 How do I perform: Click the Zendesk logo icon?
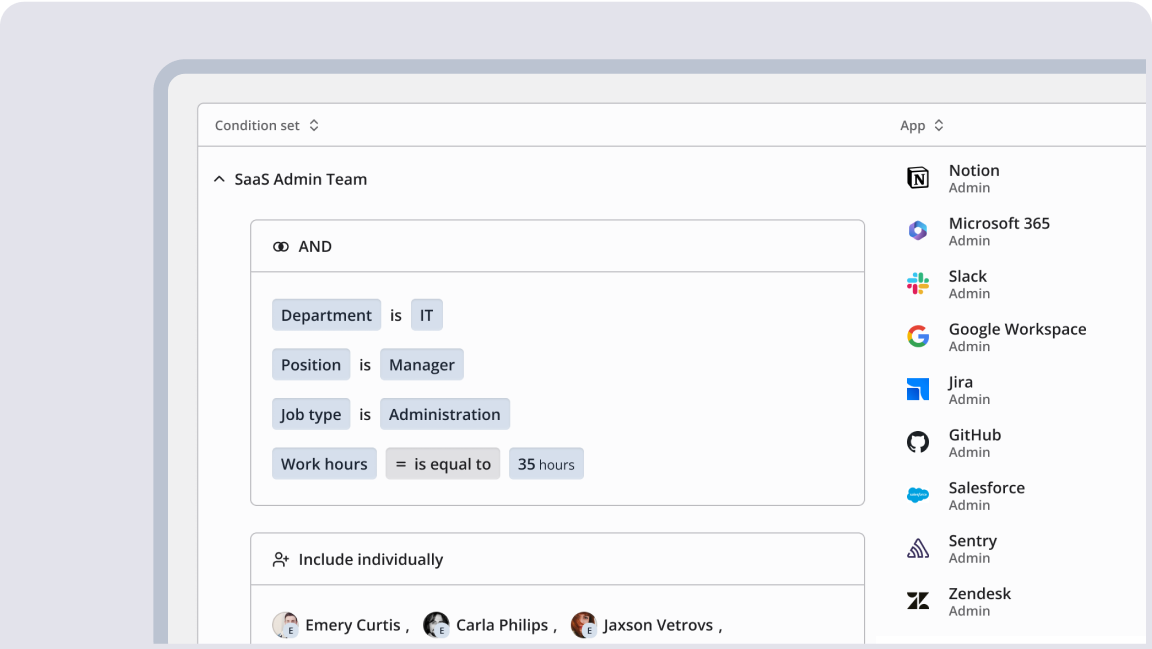pyautogui.click(x=917, y=601)
